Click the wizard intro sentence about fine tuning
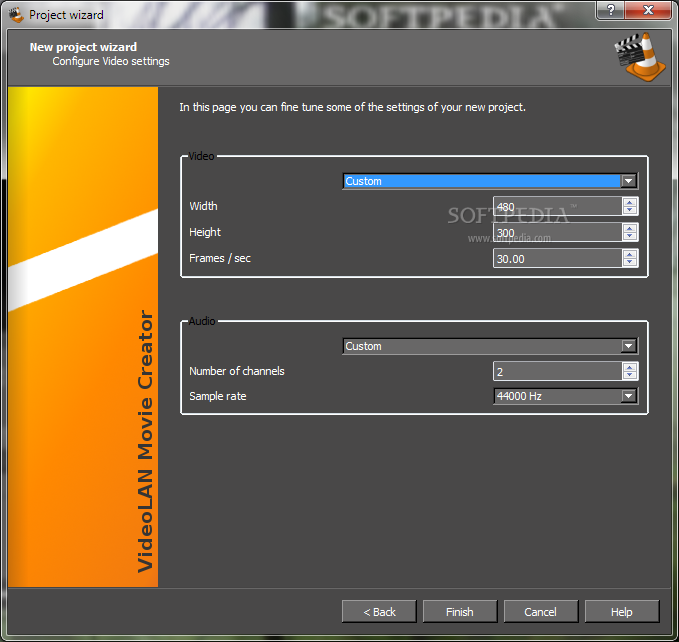The width and height of the screenshot is (679, 642). pyautogui.click(x=352, y=107)
